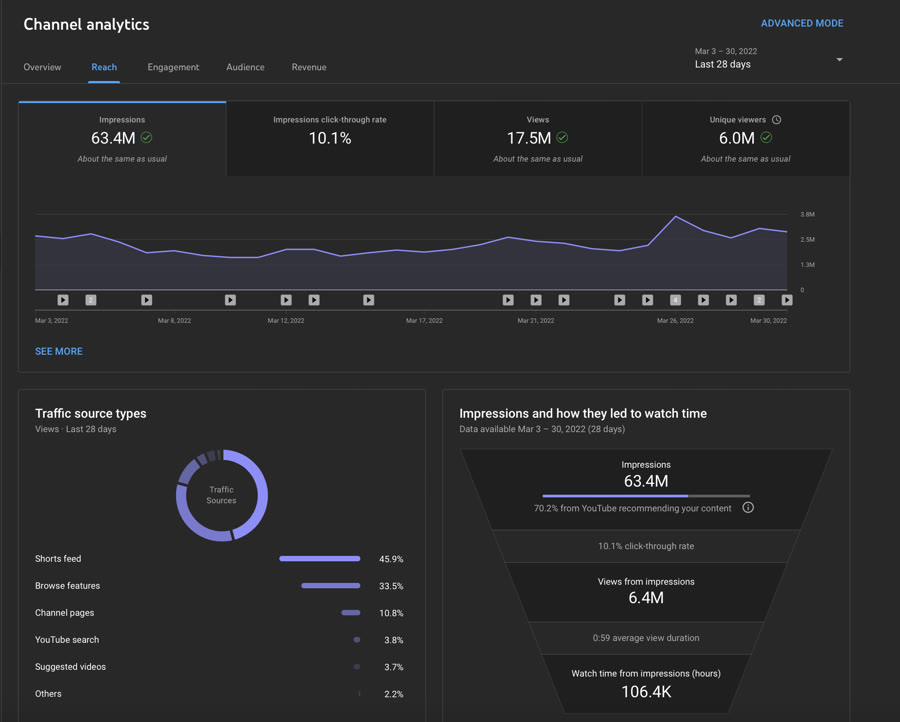The width and height of the screenshot is (900, 722).
Task: Open the Engagement tab
Action: click(x=173, y=67)
